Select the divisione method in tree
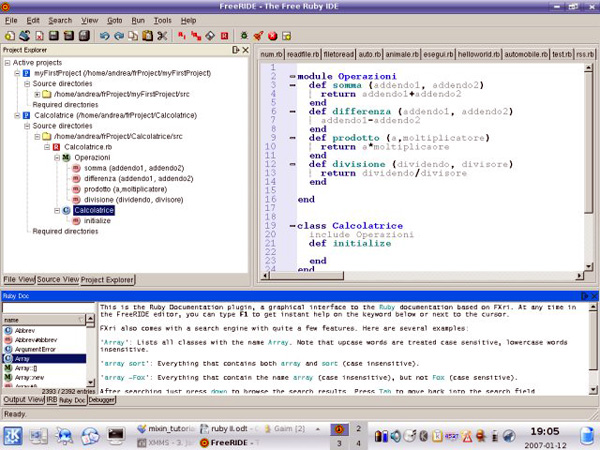600x450 pixels. pos(134,200)
